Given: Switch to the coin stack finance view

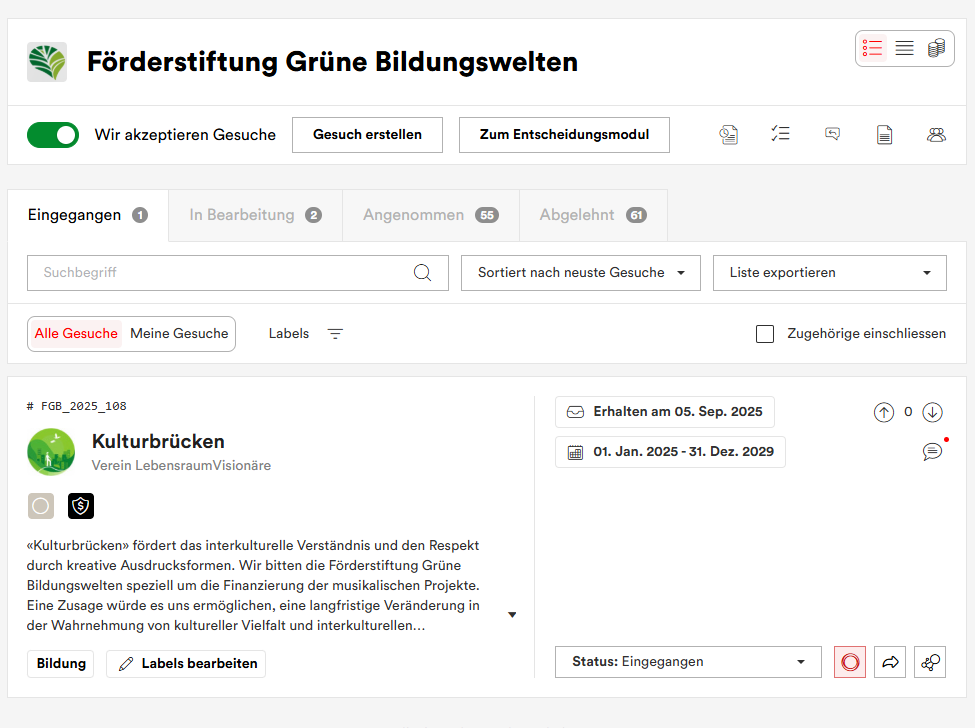Looking at the screenshot, I should coord(936,48).
